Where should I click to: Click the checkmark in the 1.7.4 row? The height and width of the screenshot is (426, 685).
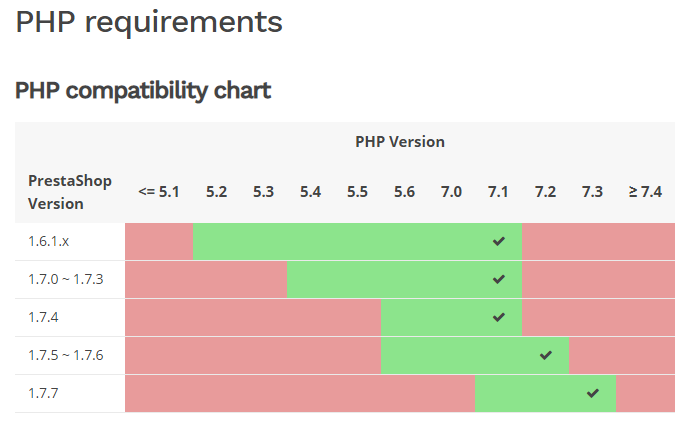[498, 317]
